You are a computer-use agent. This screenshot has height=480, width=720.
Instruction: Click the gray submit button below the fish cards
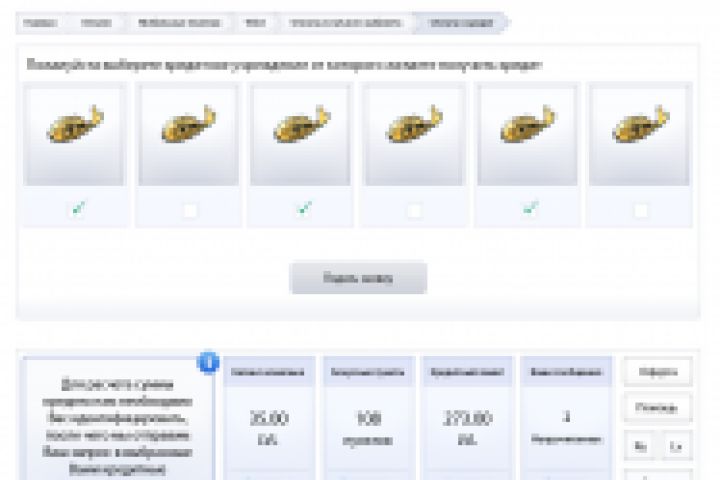(359, 278)
